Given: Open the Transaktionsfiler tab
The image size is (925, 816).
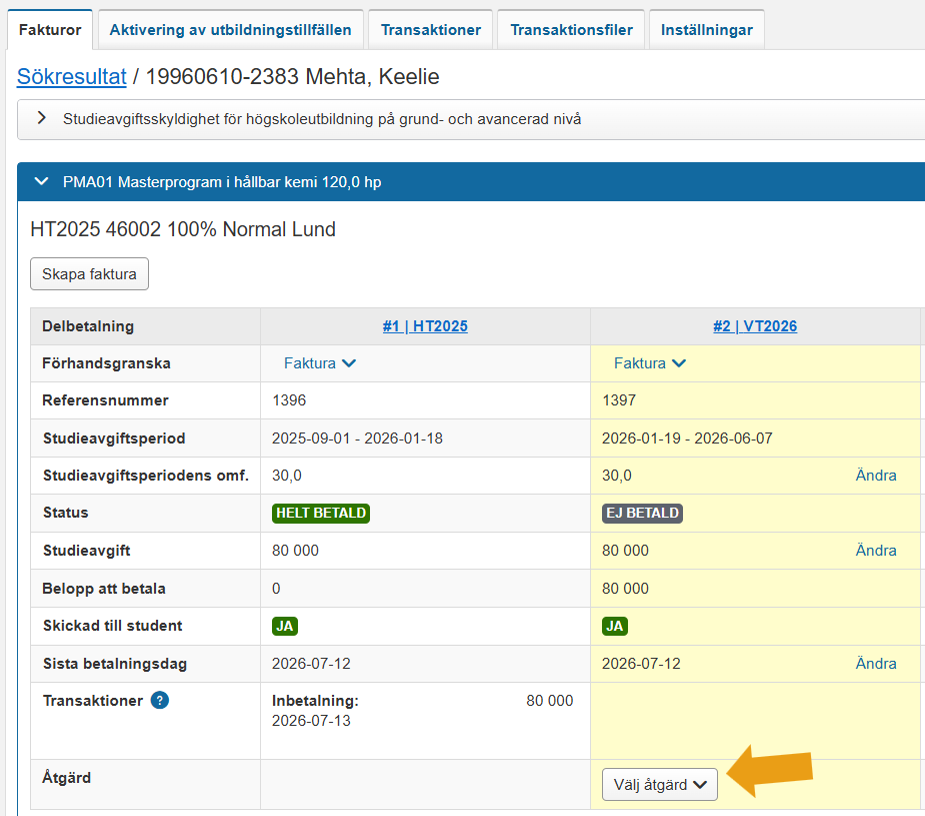Looking at the screenshot, I should pos(571,30).
